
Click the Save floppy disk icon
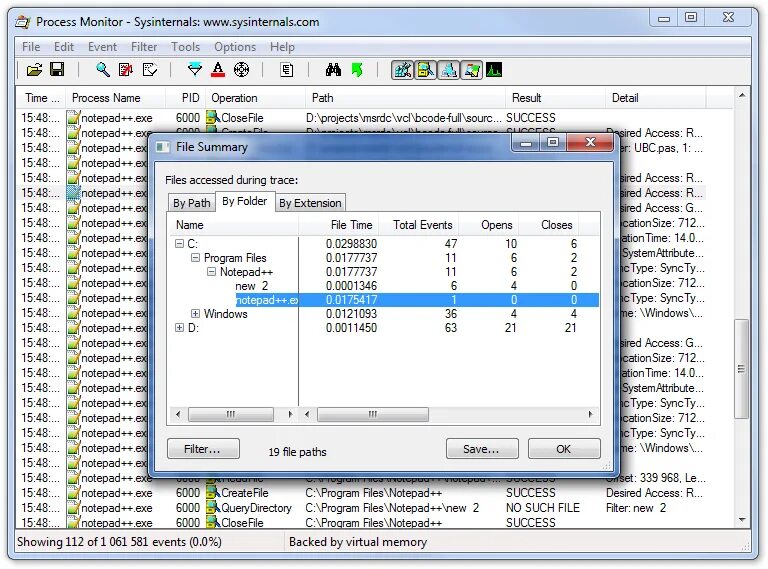[57, 70]
